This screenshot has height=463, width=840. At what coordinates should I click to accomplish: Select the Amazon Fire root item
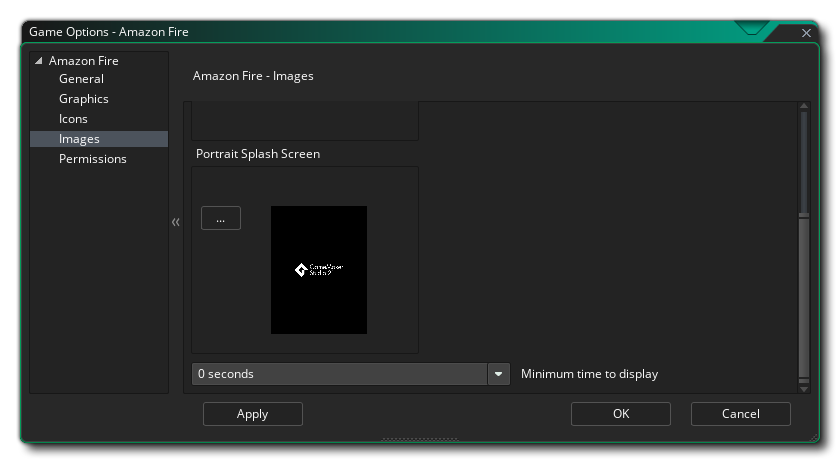click(x=84, y=61)
